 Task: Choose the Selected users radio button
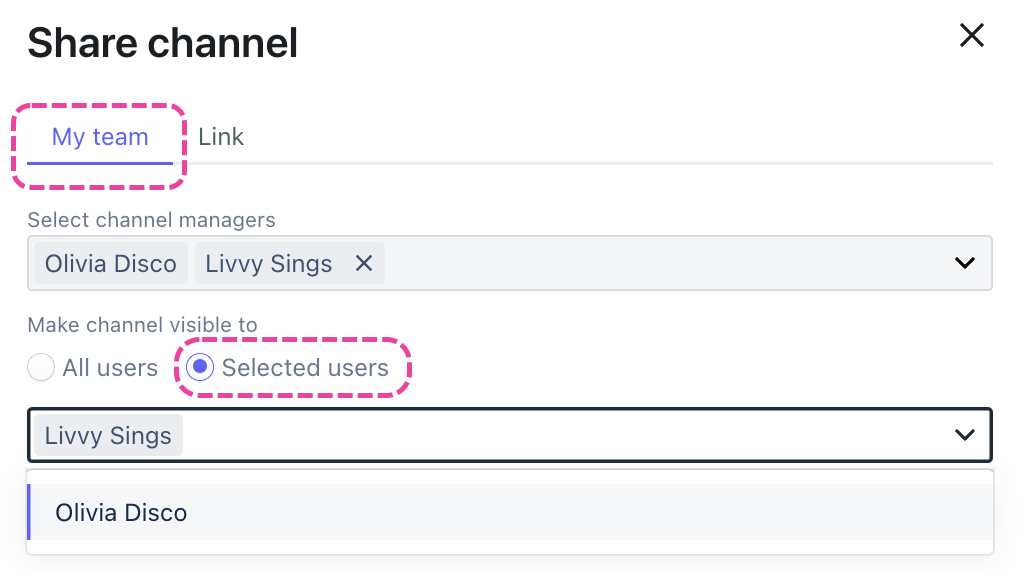click(x=200, y=368)
